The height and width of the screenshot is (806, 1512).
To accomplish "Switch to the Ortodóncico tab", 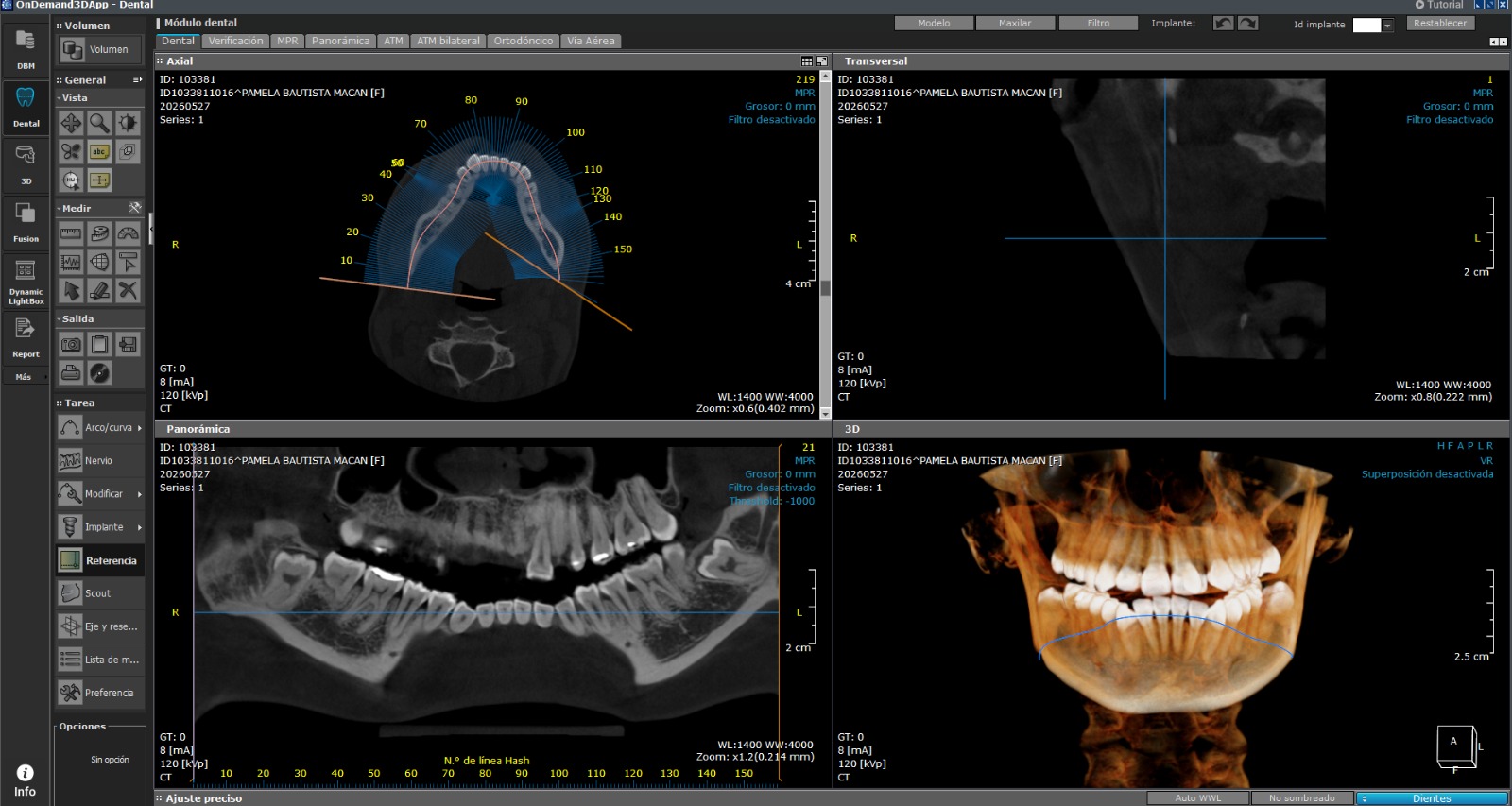I will tap(524, 41).
